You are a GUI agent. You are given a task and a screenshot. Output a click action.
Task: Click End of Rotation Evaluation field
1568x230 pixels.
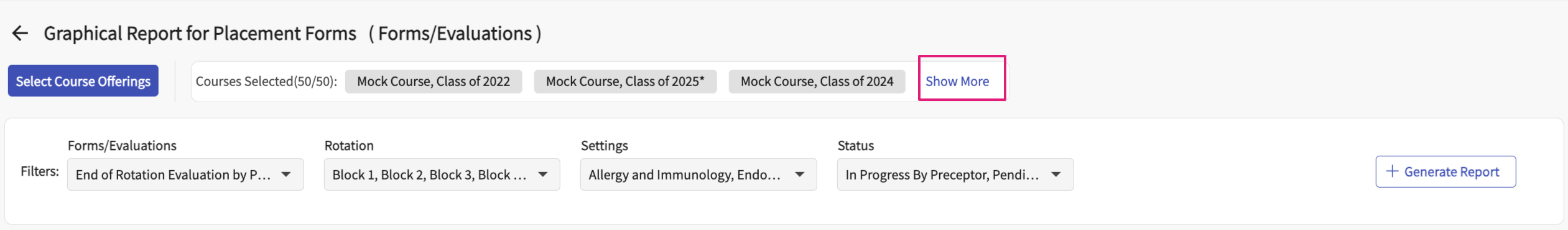point(185,175)
